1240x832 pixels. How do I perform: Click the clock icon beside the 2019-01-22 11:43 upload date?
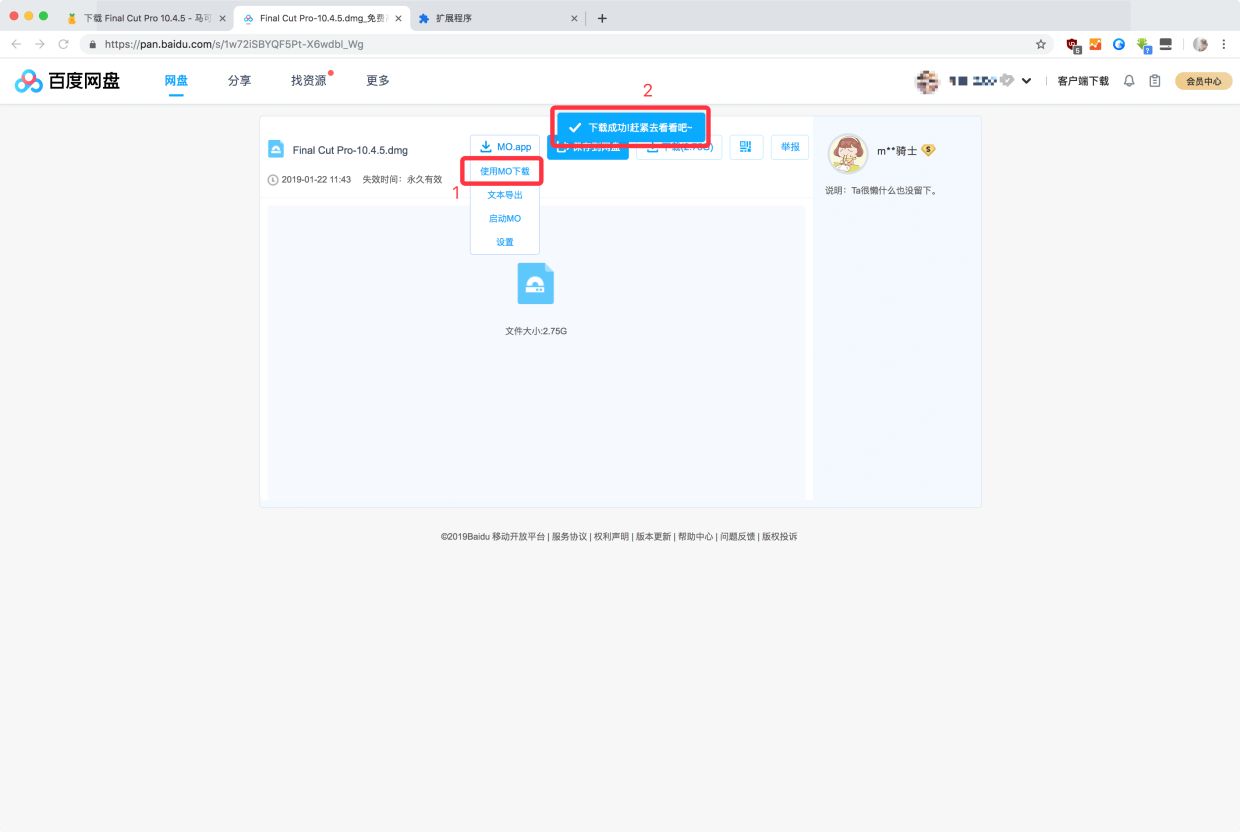[x=273, y=180]
